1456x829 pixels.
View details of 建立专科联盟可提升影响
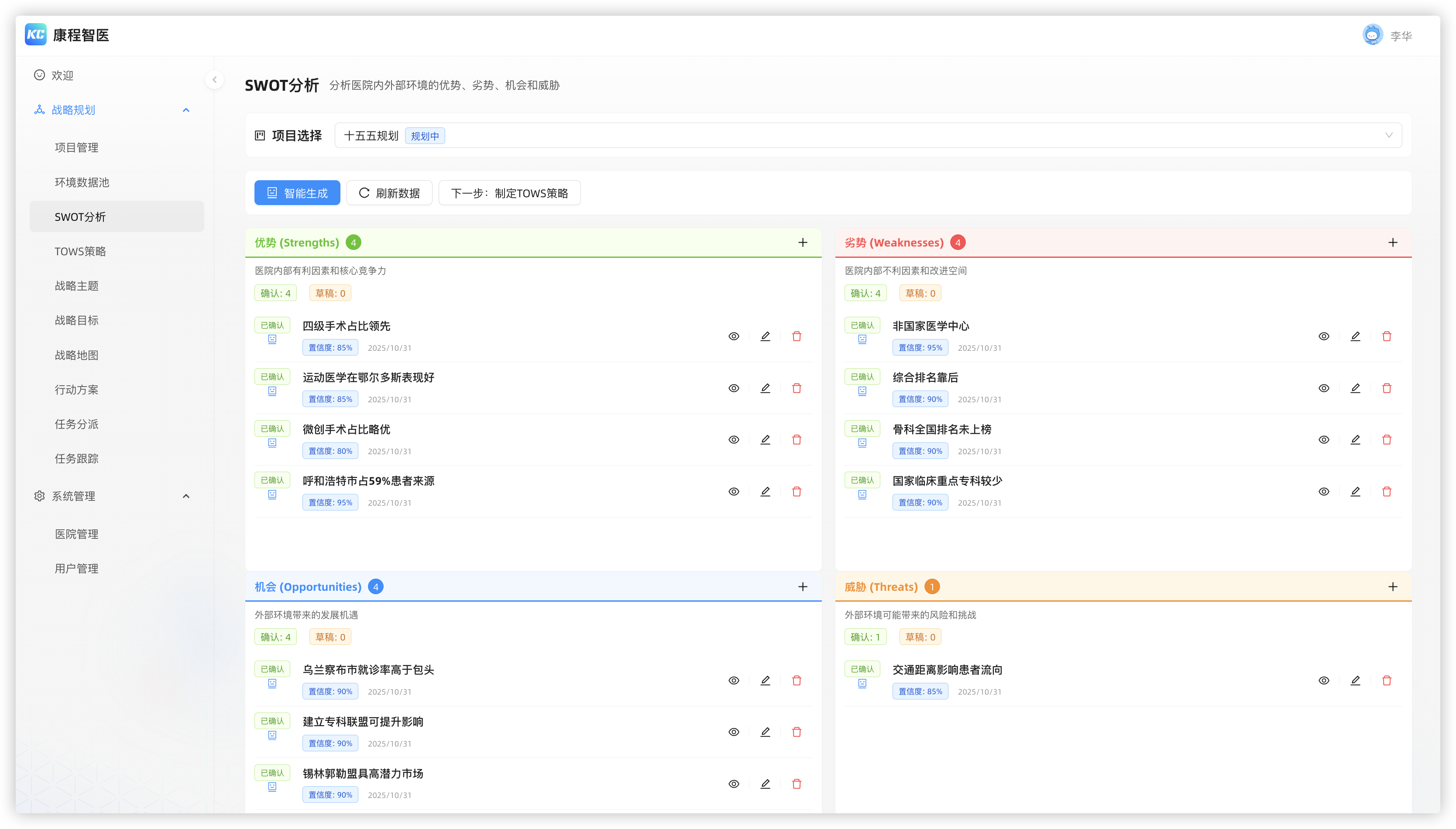point(734,732)
